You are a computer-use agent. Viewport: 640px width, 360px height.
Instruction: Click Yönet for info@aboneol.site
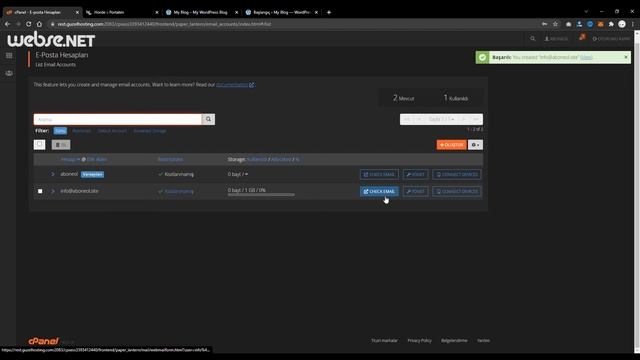point(416,191)
